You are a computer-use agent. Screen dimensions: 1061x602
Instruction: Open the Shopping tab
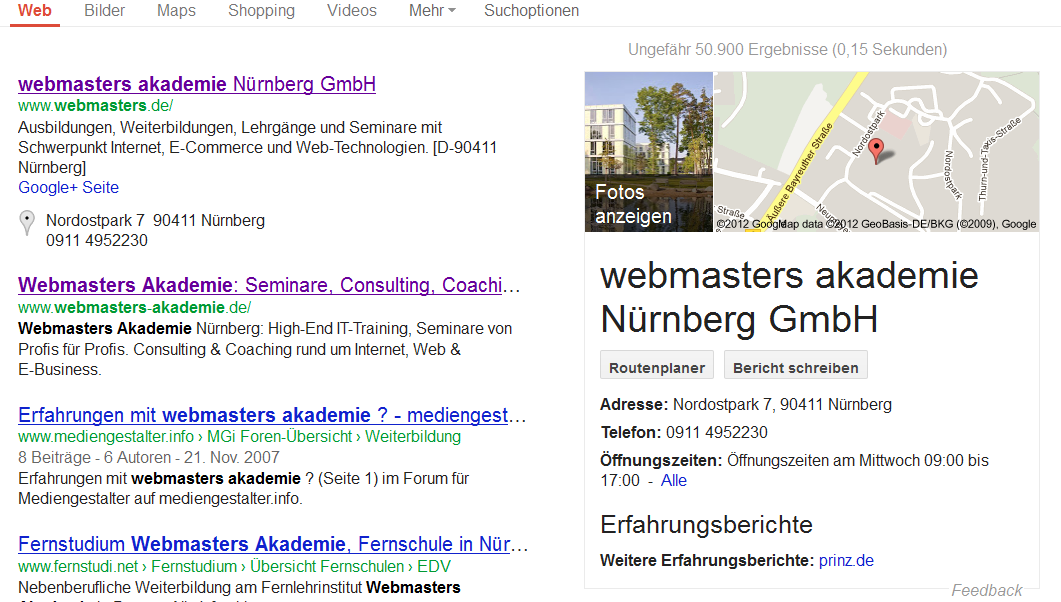tap(261, 11)
